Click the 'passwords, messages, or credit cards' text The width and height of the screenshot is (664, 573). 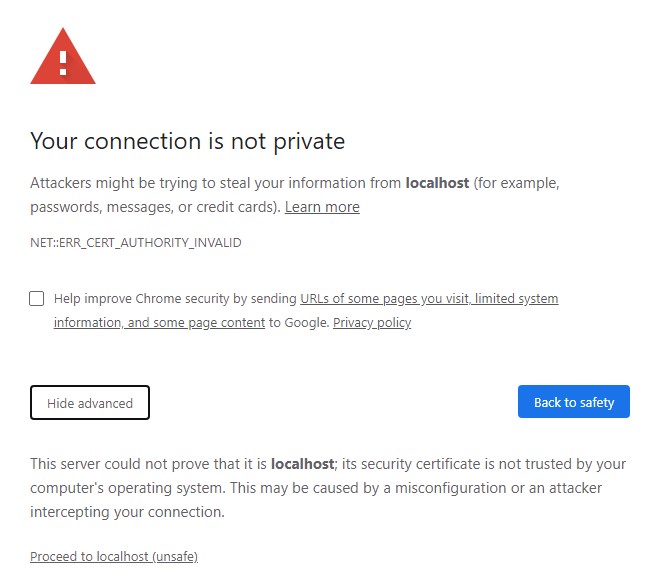150,207
